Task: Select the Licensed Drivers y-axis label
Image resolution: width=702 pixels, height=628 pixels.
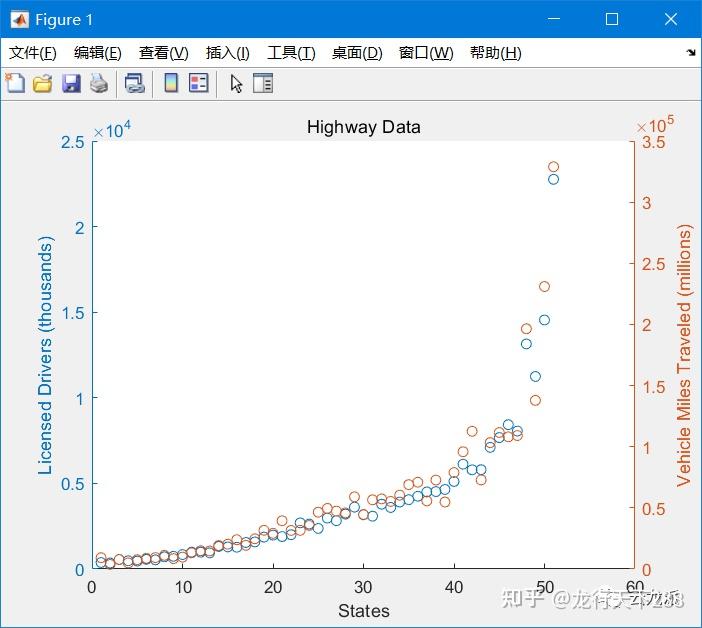Action: coord(45,355)
